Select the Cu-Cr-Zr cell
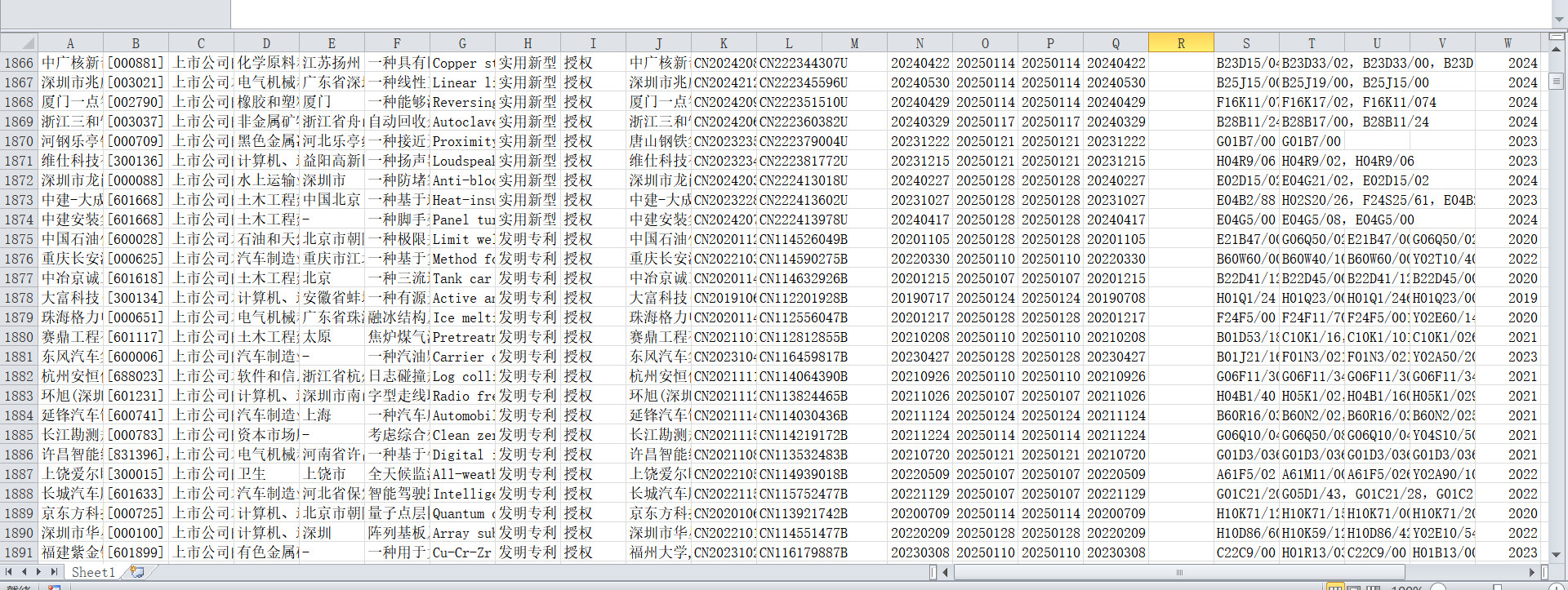 tap(462, 552)
